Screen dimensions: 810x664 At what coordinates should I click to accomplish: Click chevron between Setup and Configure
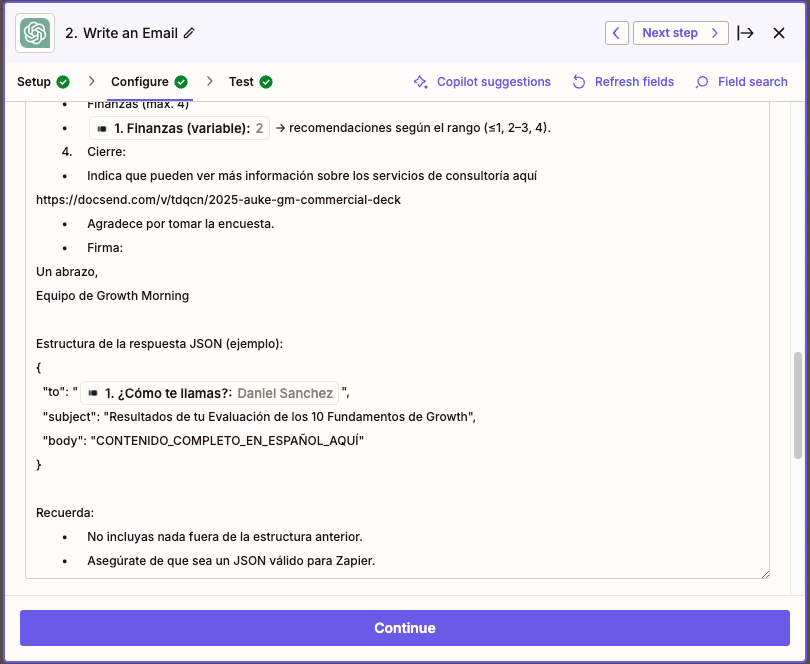pyautogui.click(x=91, y=82)
